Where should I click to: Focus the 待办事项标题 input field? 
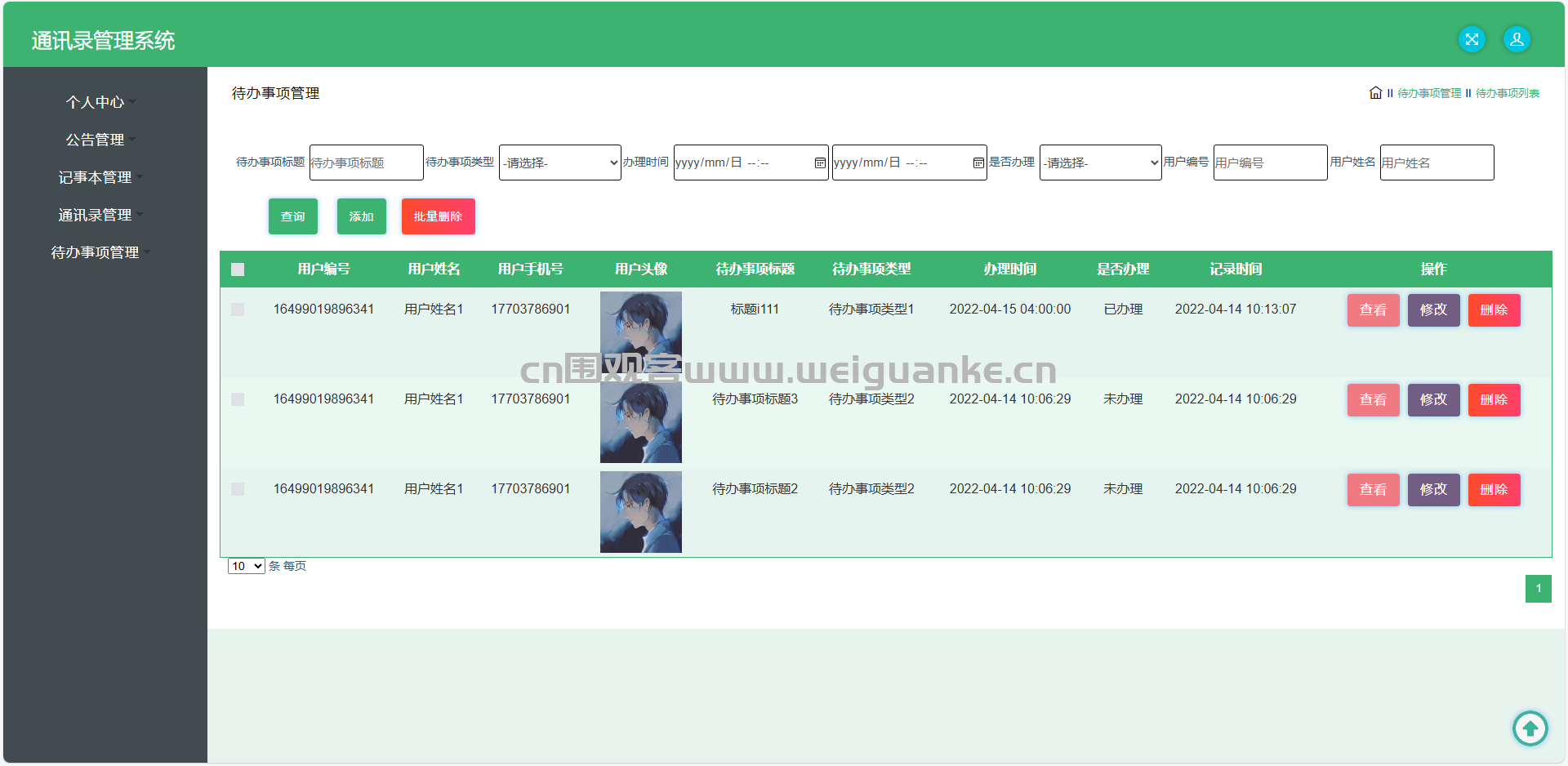367,163
